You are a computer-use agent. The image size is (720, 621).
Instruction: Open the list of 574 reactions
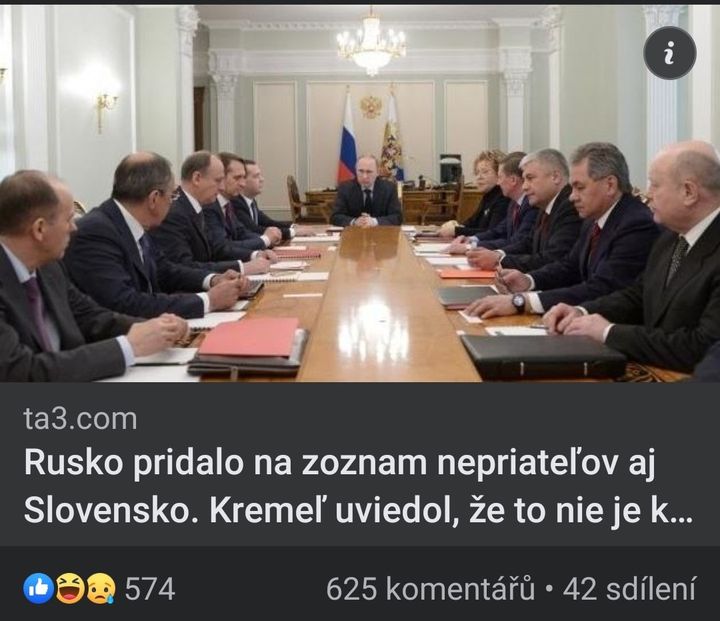(150, 589)
